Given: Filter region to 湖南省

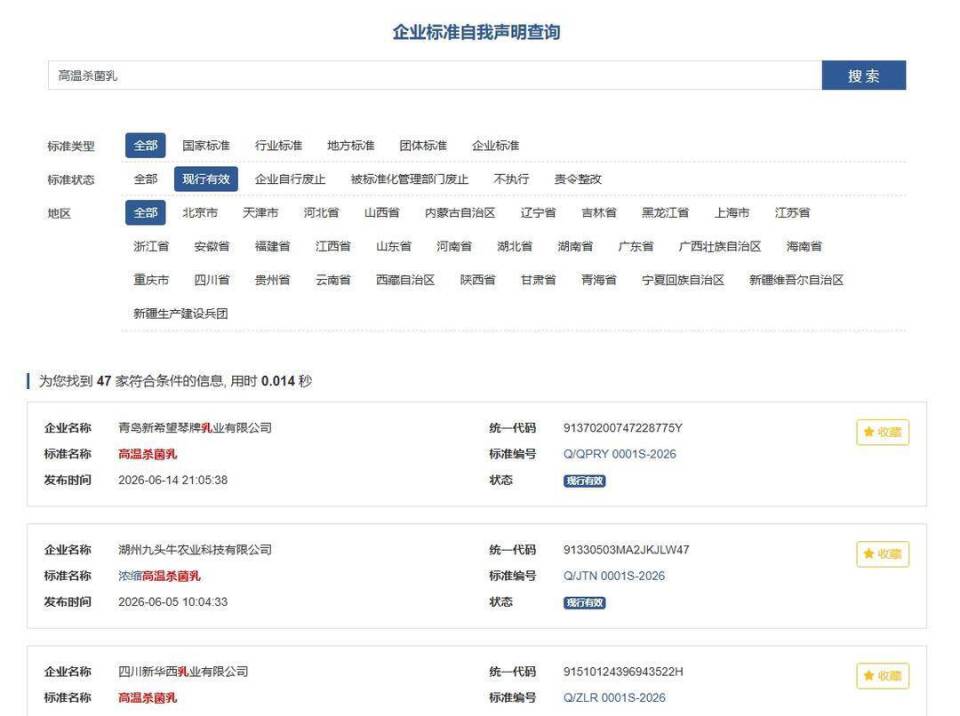Looking at the screenshot, I should tap(576, 247).
